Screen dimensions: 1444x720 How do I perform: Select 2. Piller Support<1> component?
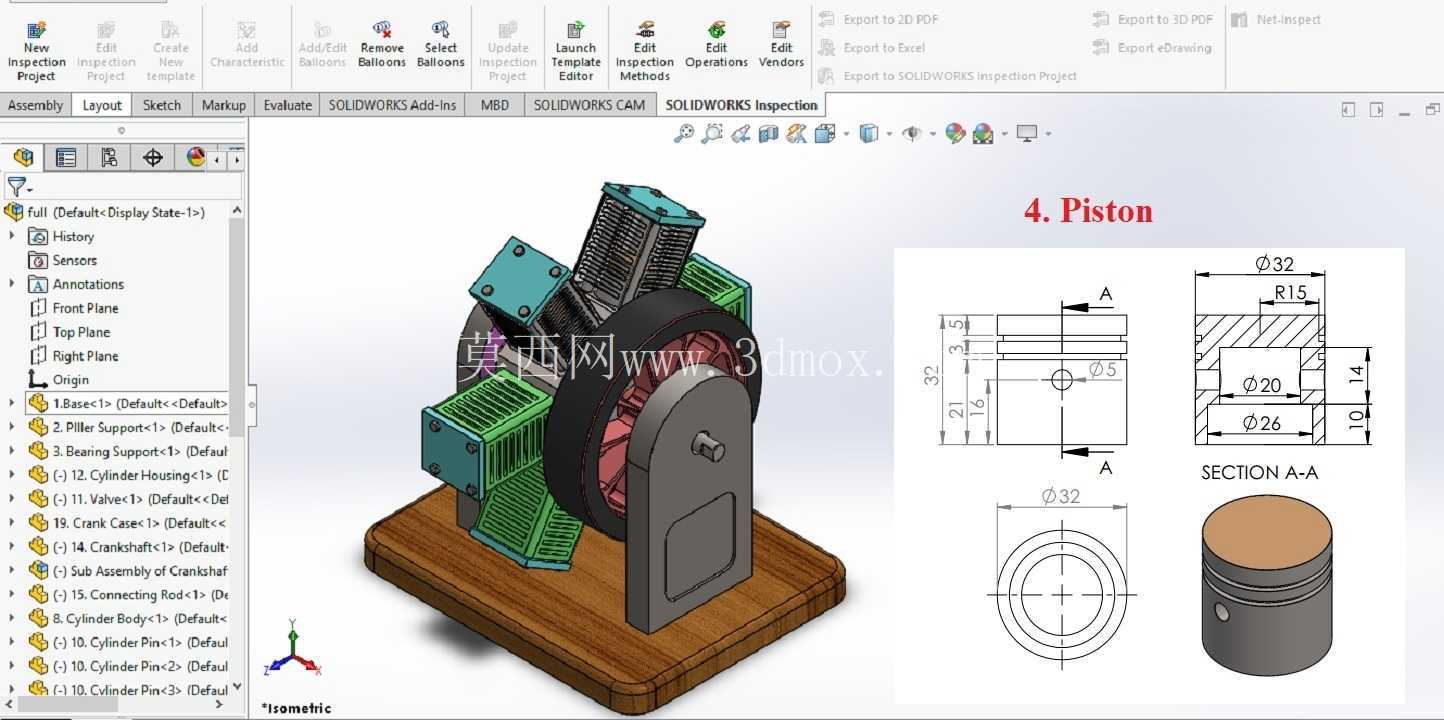128,427
